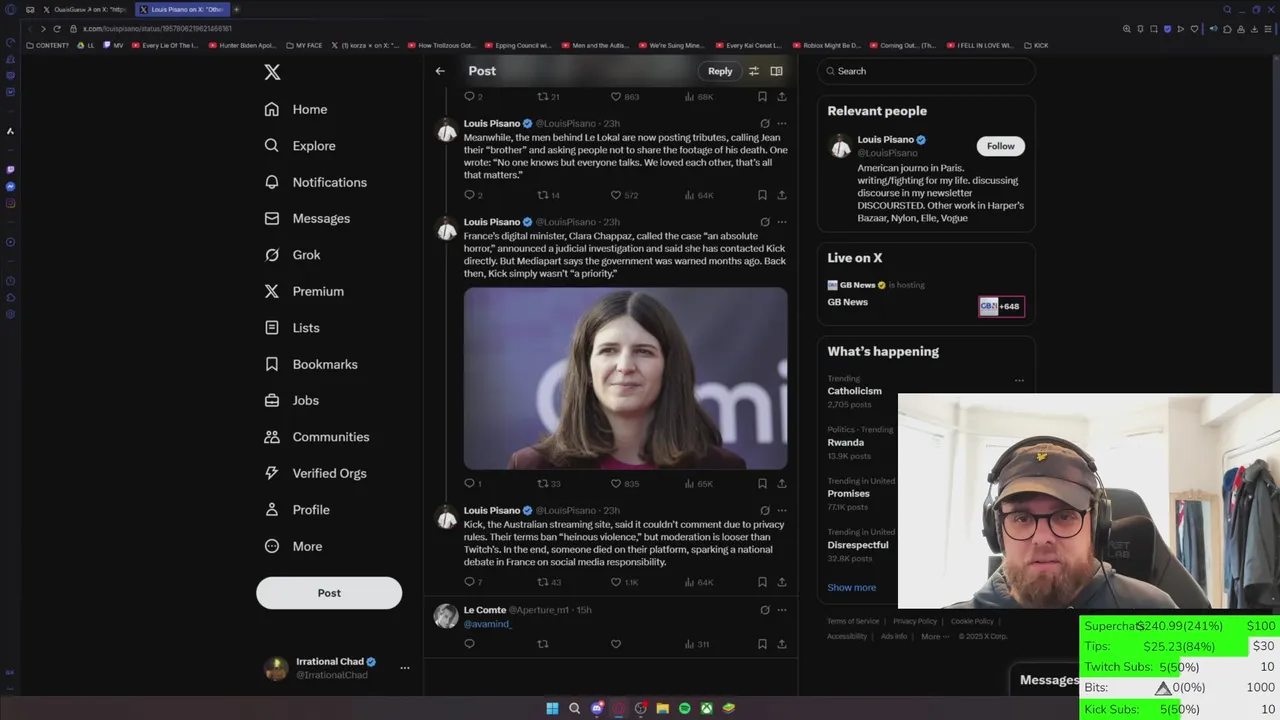Open Messages from the sidebar

click(x=307, y=218)
